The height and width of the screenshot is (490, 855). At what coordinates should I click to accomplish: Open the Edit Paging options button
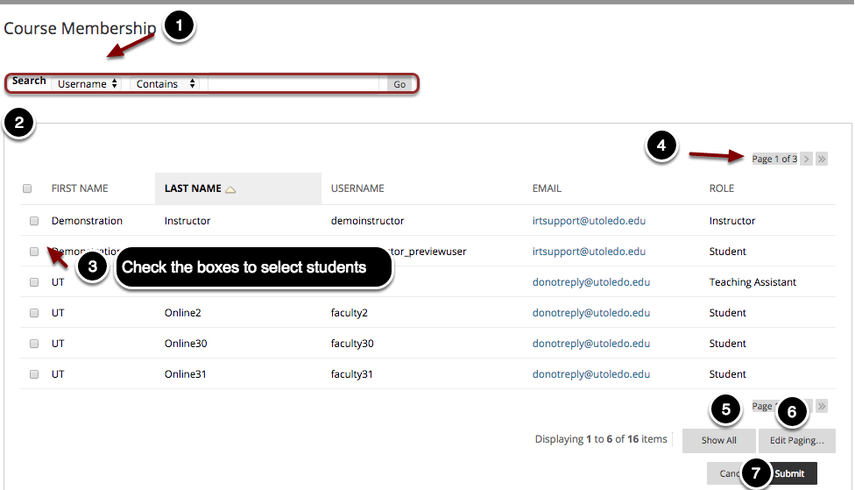(797, 440)
